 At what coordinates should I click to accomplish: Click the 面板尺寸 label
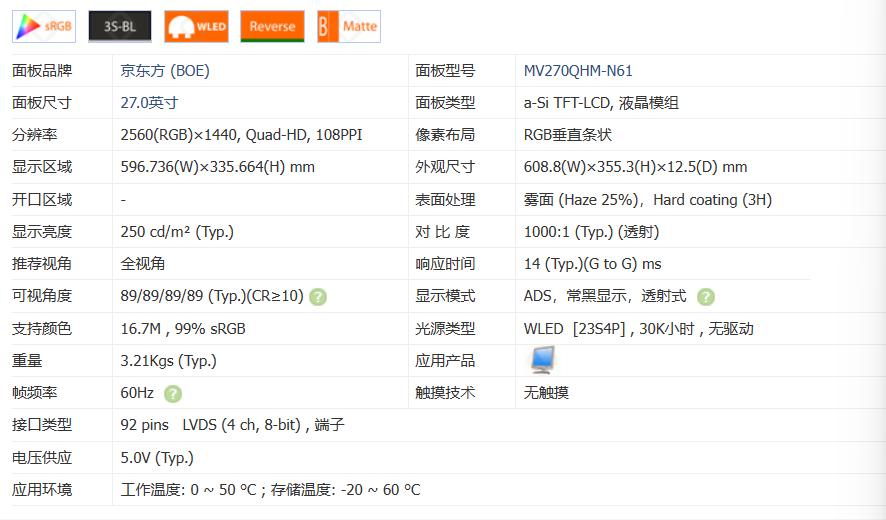click(x=42, y=103)
